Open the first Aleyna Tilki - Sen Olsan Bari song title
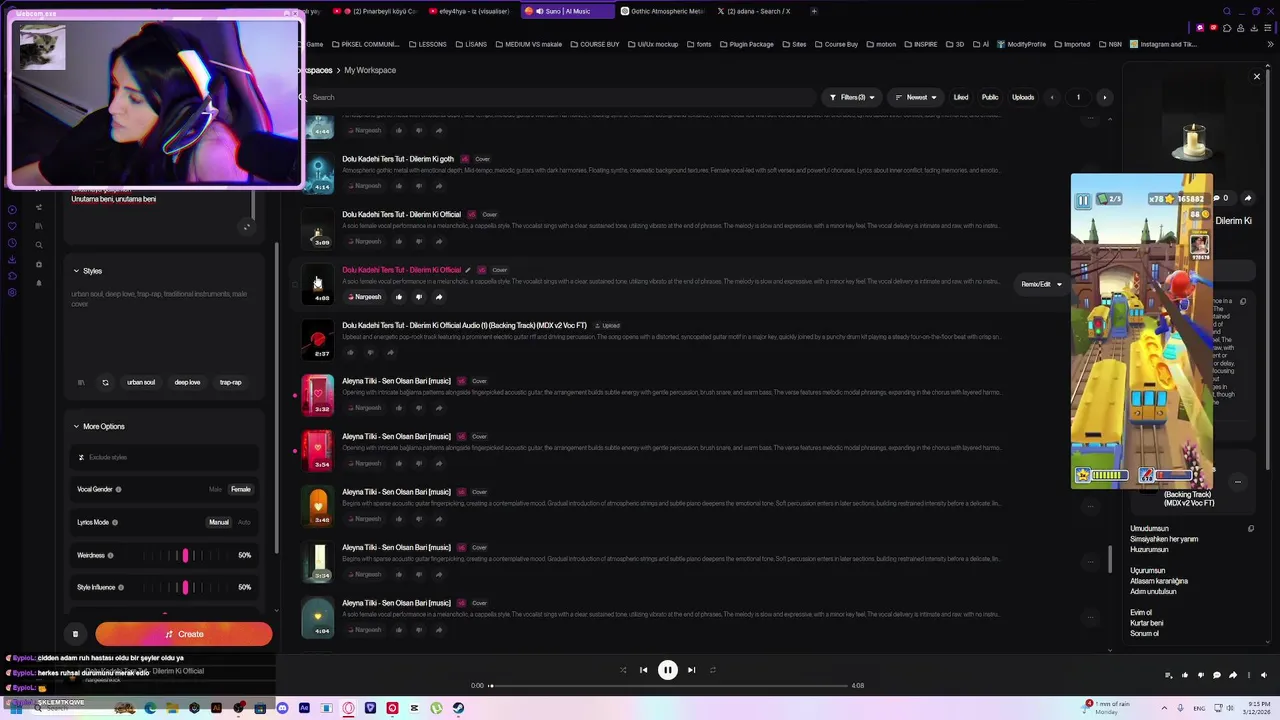The image size is (1280, 720). 397,381
